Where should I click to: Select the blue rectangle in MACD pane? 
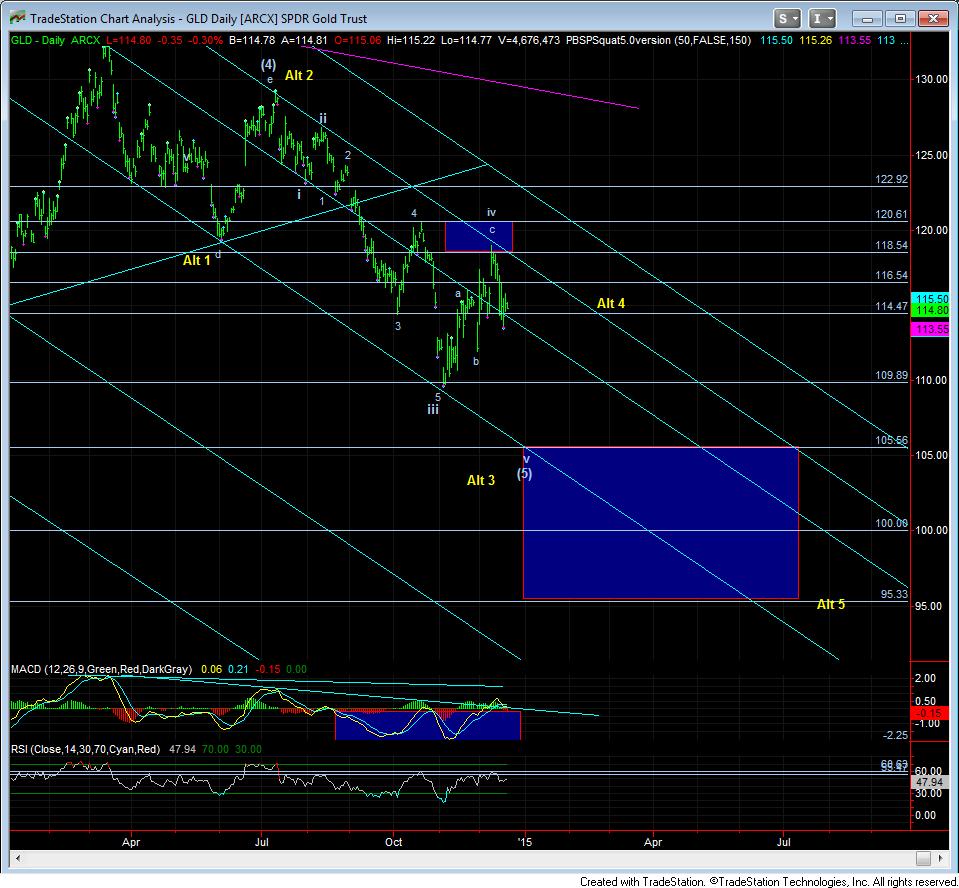[428, 725]
